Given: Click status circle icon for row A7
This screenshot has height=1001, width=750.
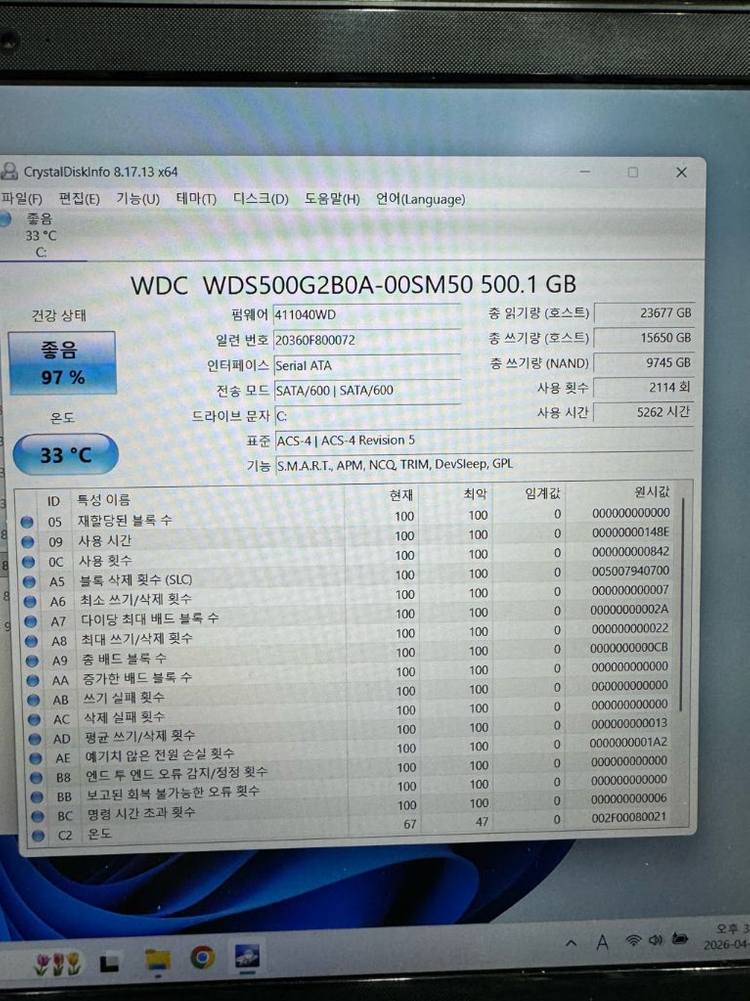Looking at the screenshot, I should (x=31, y=621).
